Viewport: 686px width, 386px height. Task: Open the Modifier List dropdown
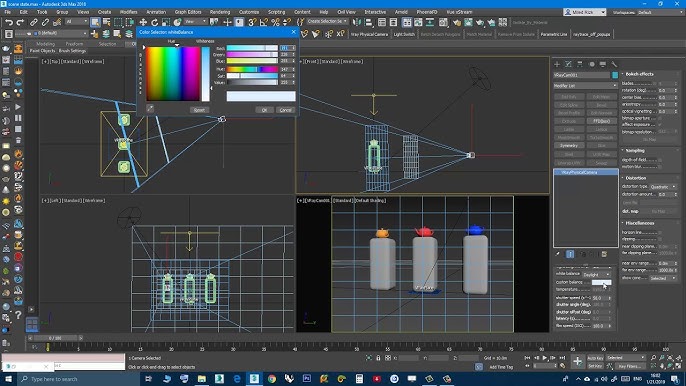pos(585,86)
